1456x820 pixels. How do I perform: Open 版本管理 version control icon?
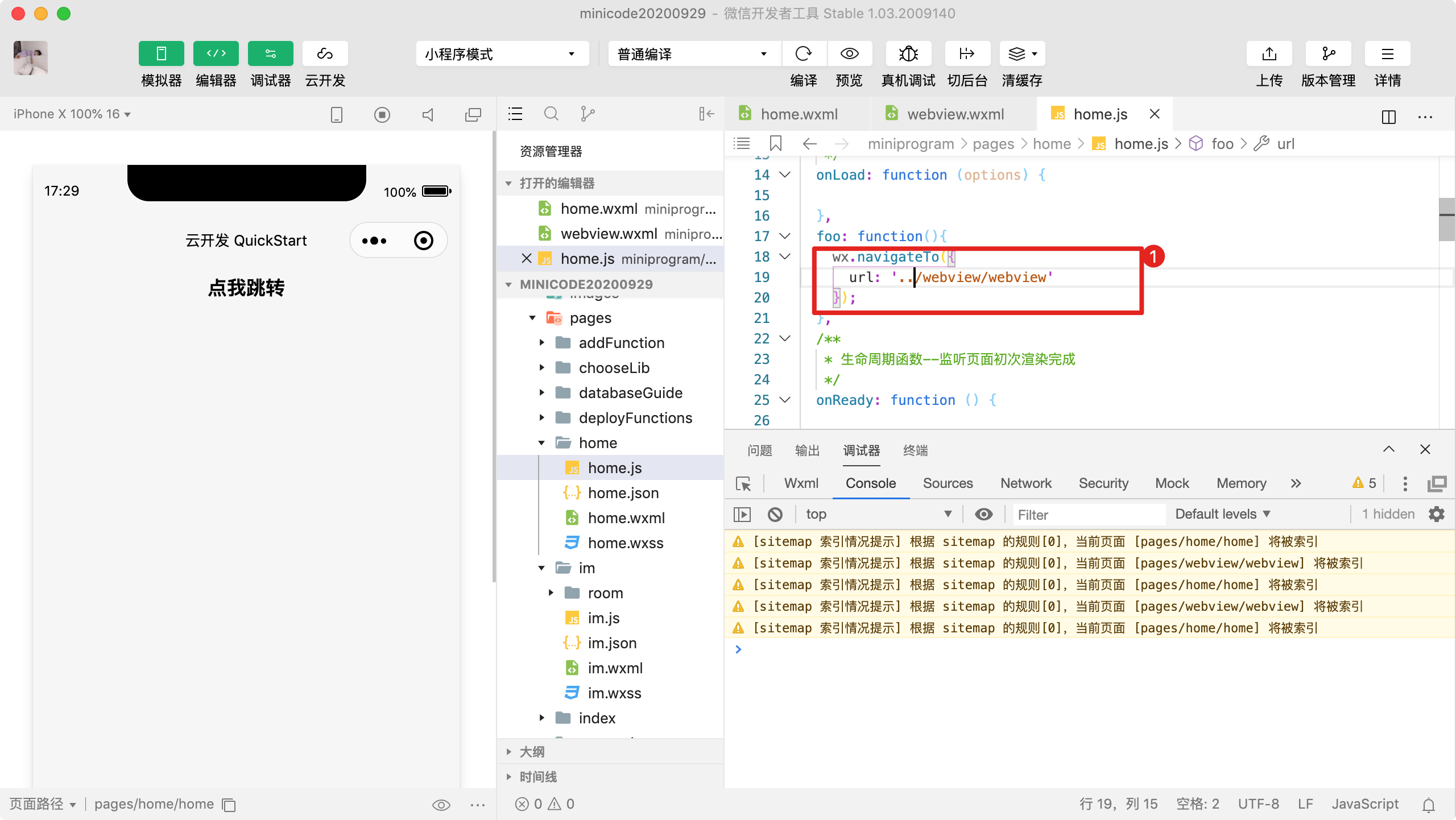1328,54
